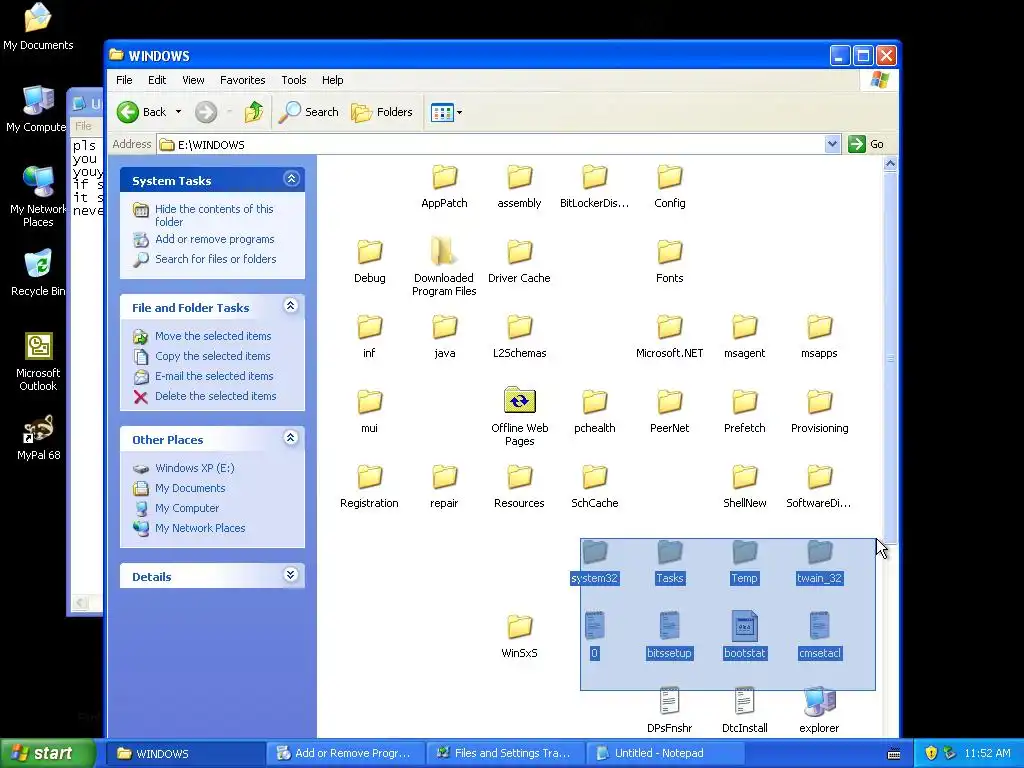Select the pchealth folder
The image size is (1024, 768).
[x=594, y=411]
